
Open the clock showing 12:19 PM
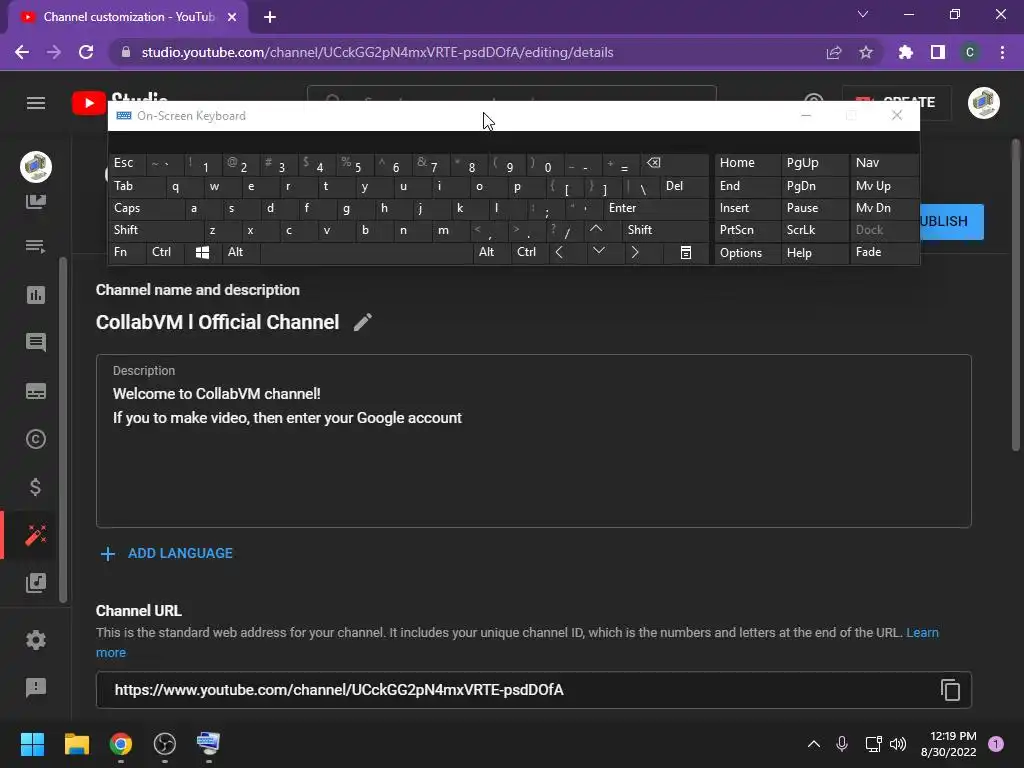pos(948,744)
